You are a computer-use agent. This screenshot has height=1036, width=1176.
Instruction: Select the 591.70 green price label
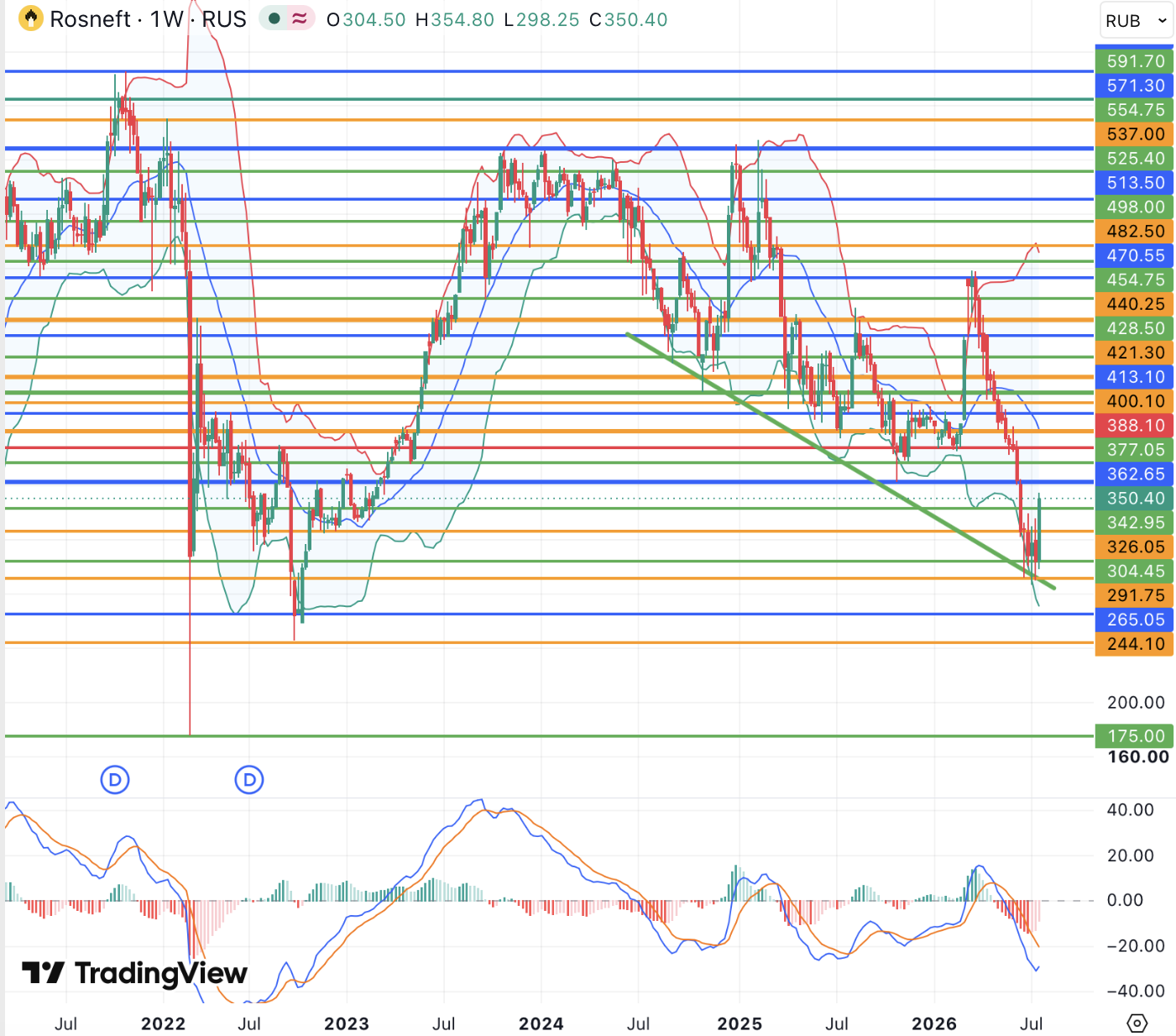click(x=1135, y=61)
